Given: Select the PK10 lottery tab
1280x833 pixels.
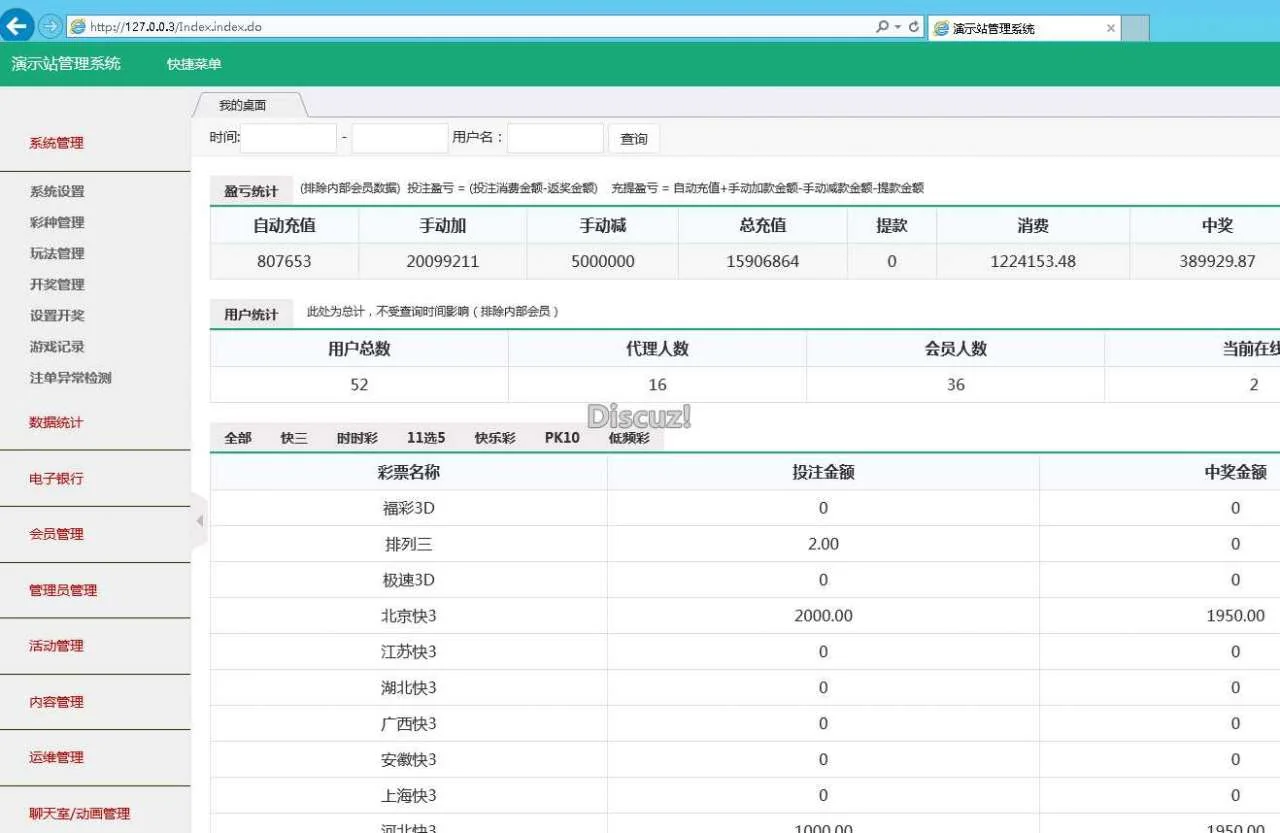Looking at the screenshot, I should pyautogui.click(x=562, y=438).
